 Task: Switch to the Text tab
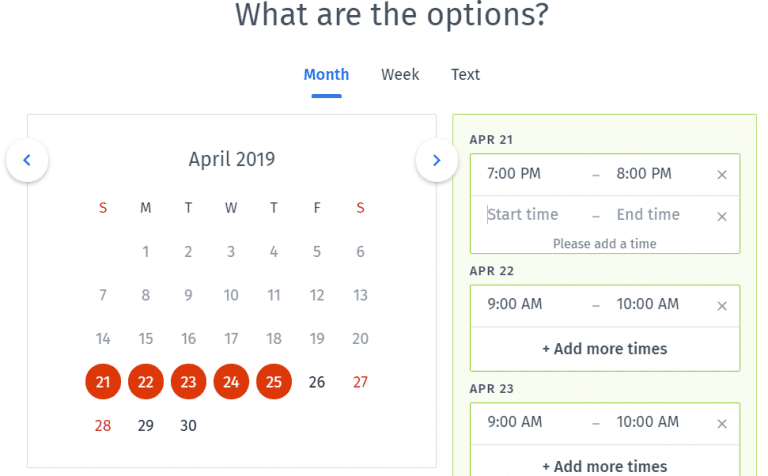tap(465, 75)
